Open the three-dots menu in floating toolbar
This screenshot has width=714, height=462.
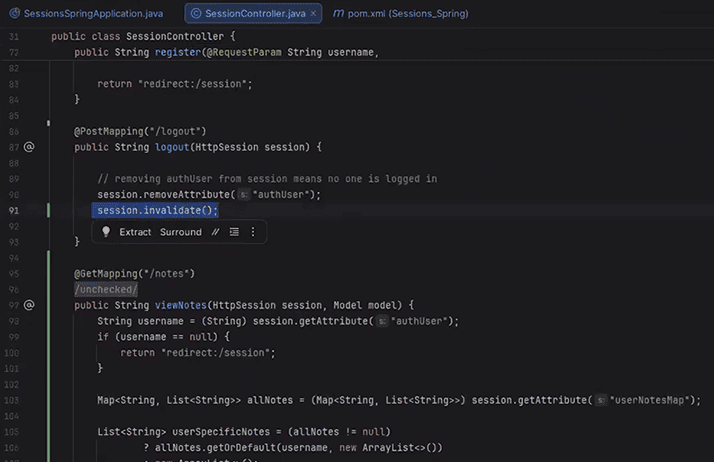click(x=252, y=232)
